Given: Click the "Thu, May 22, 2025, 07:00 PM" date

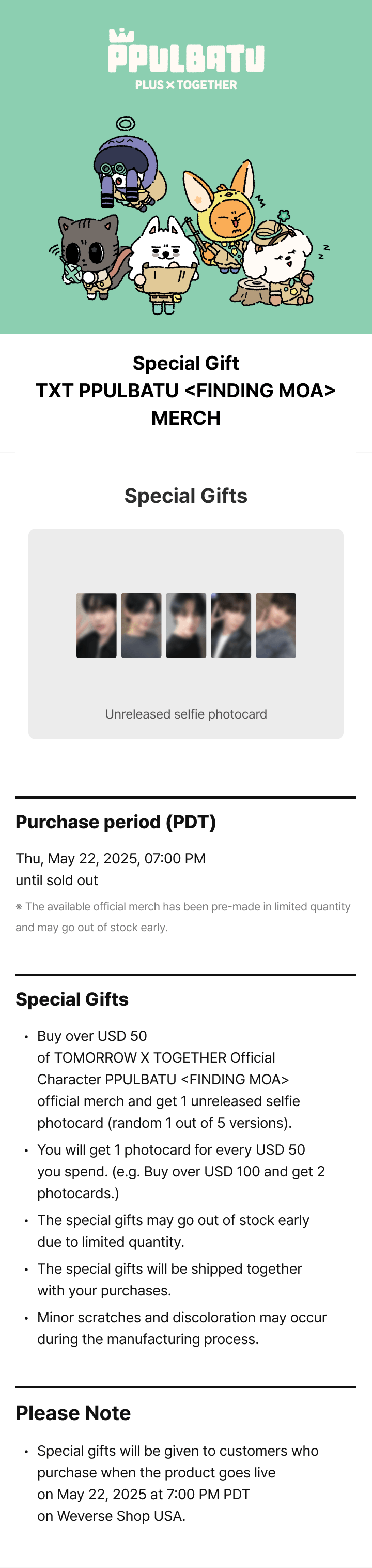Looking at the screenshot, I should click(x=111, y=858).
